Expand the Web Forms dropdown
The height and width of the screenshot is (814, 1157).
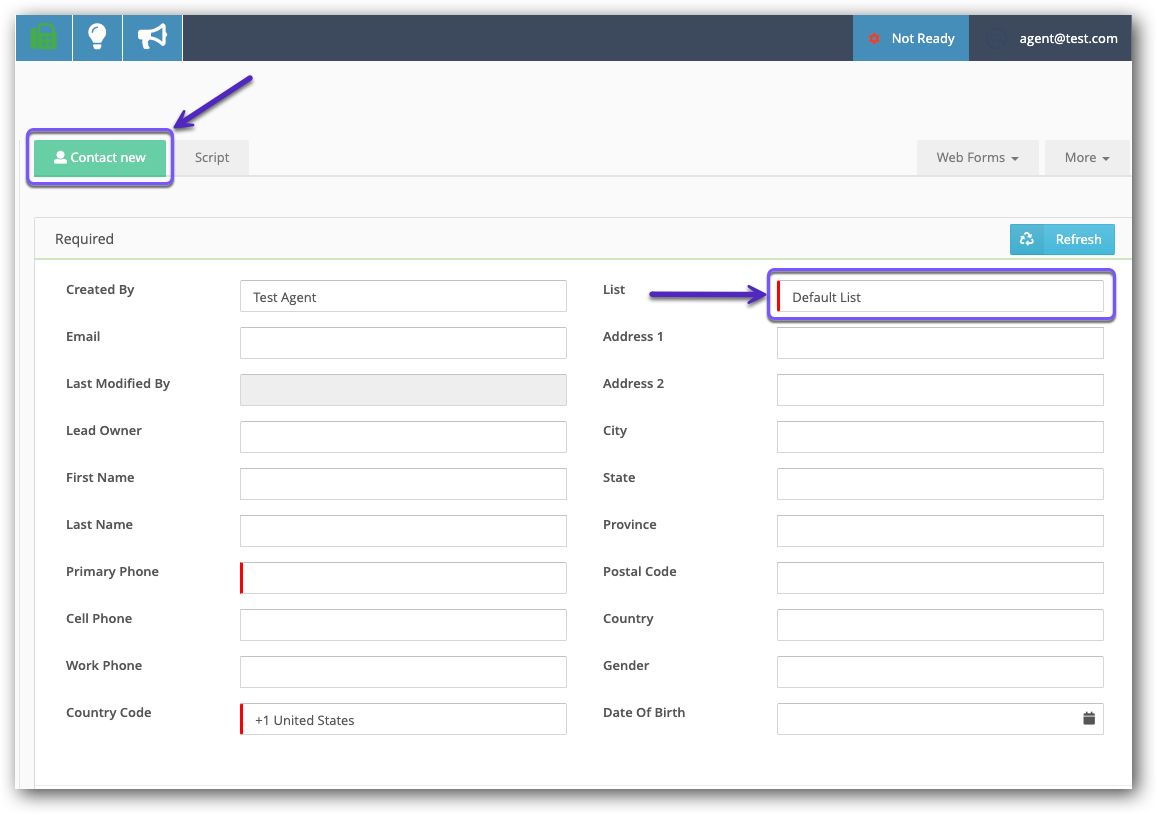977,158
